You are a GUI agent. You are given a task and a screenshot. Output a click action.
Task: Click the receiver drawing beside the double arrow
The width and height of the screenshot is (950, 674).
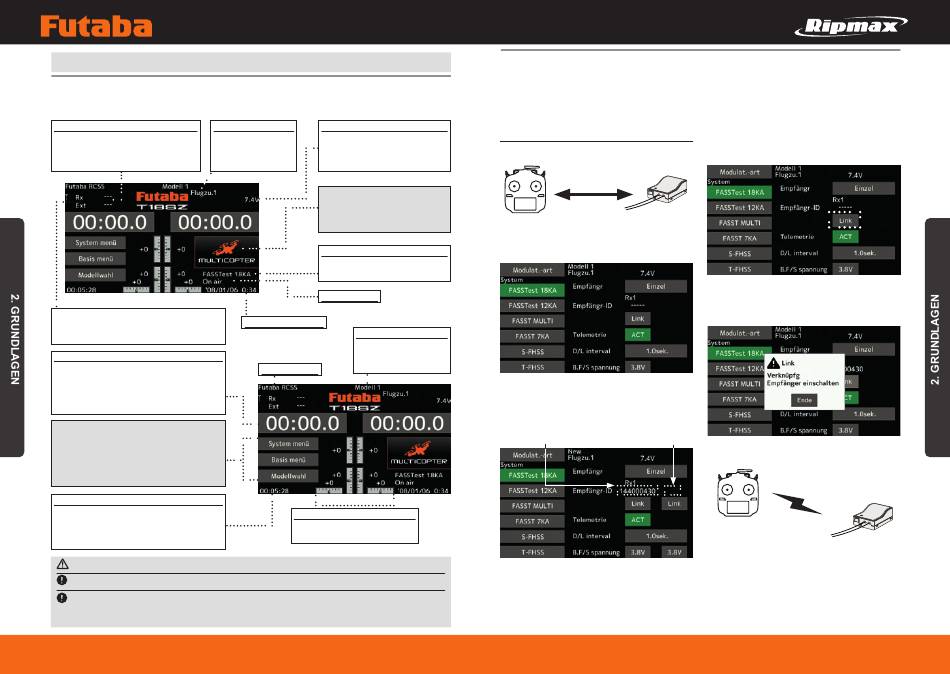(x=657, y=191)
